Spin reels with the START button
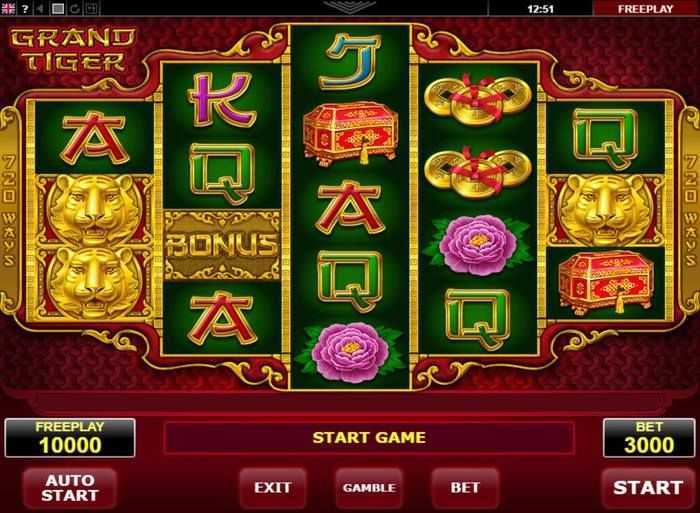700x513 pixels. [648, 488]
